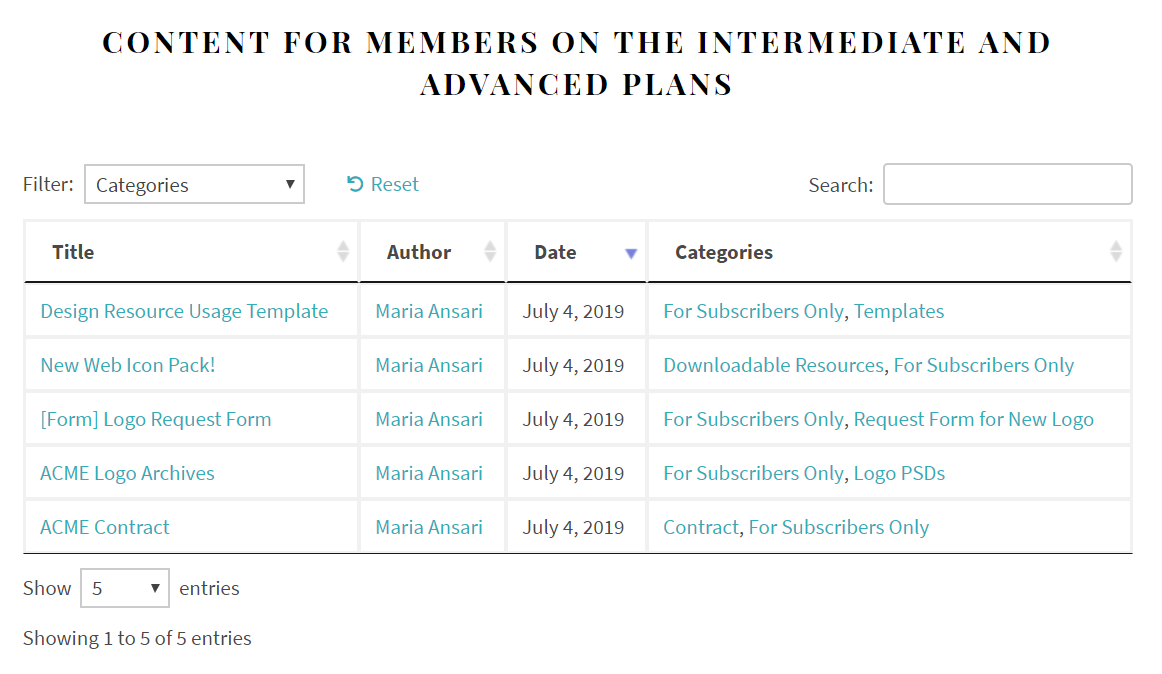
Task: Open the [Form] Logo Request Form post
Action: 156,420
